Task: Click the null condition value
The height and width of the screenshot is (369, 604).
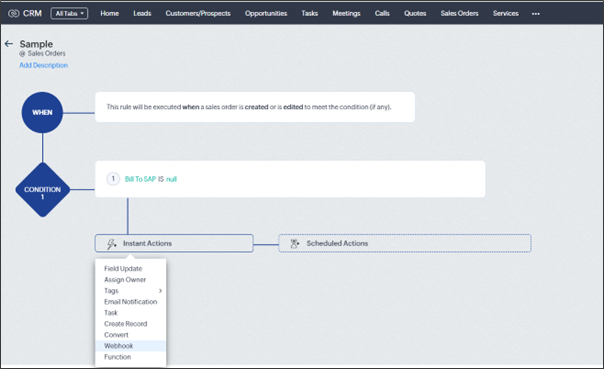Action: (171, 179)
